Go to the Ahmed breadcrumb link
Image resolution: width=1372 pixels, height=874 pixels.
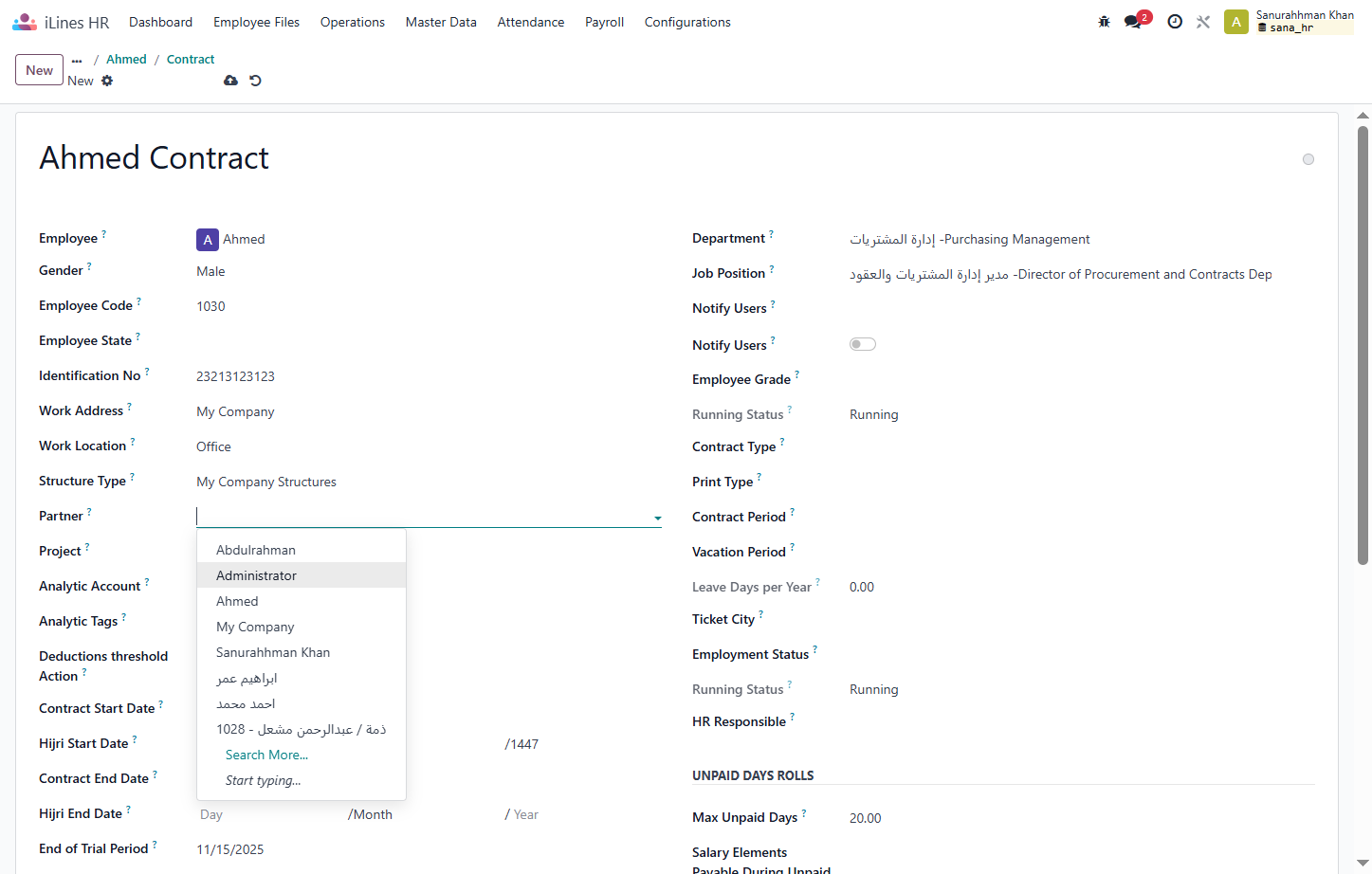point(126,59)
